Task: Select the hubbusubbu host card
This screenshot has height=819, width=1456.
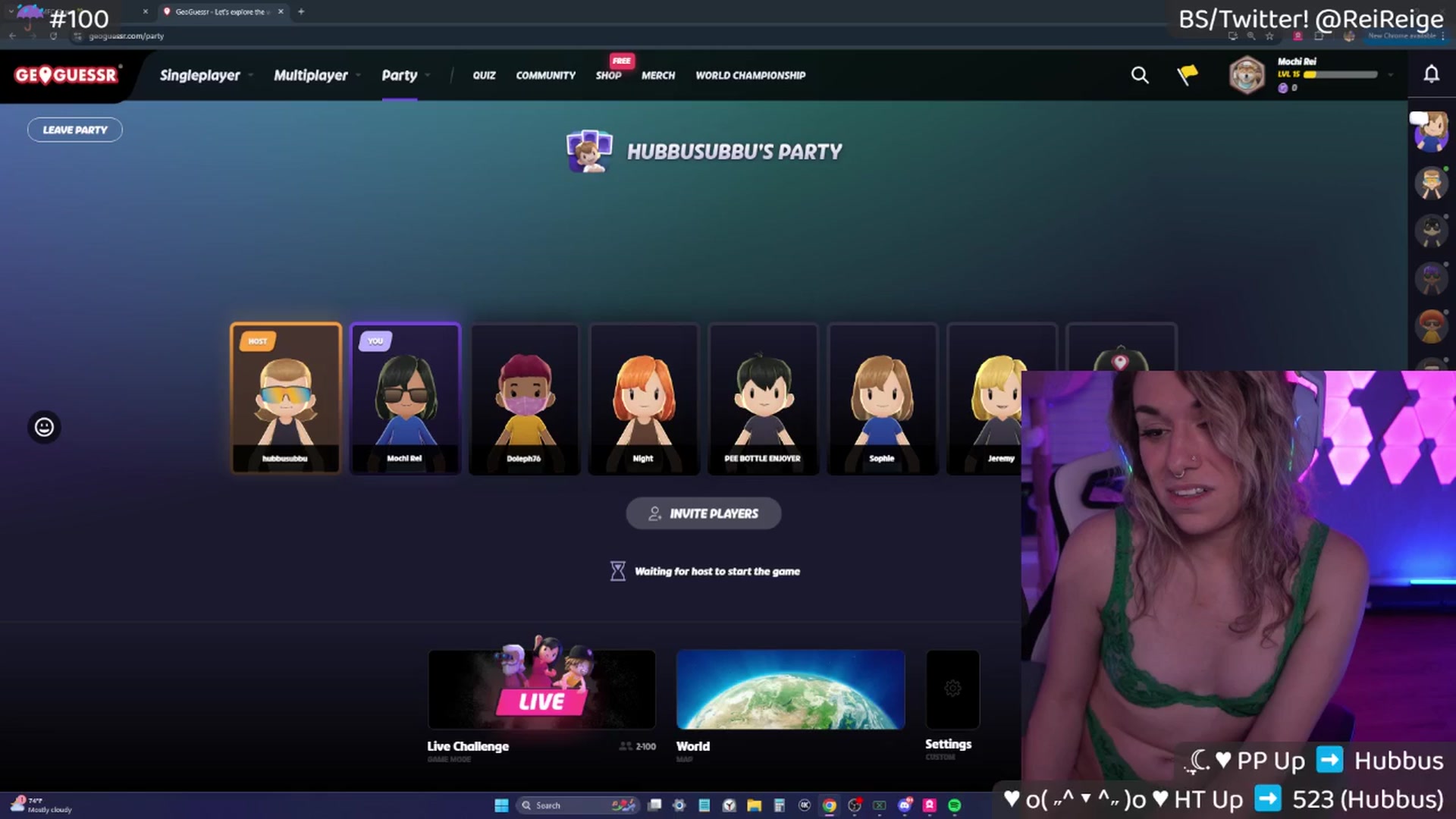Action: [x=285, y=398]
